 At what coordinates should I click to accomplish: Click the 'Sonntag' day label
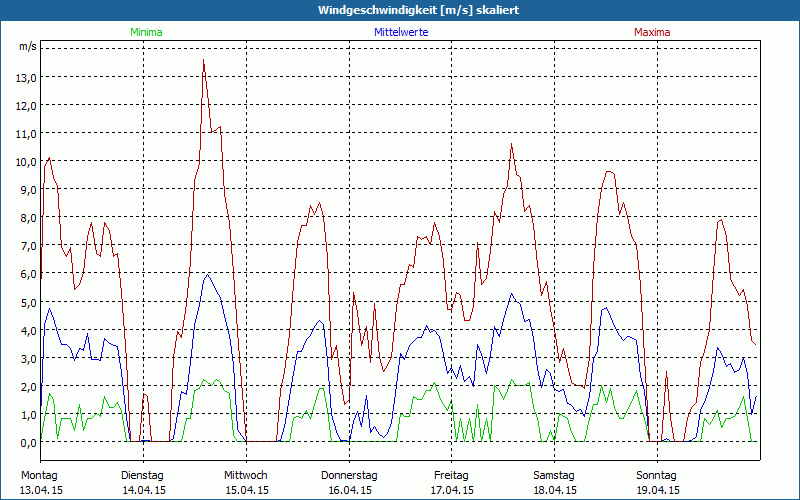[656, 476]
